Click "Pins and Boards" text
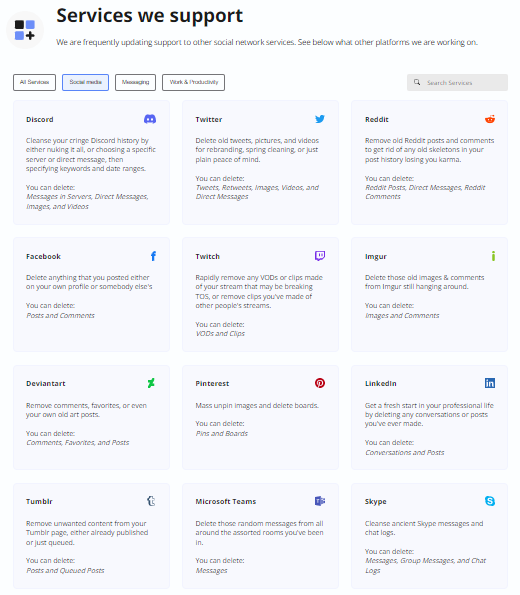The width and height of the screenshot is (520, 595). pyautogui.click(x=222, y=433)
